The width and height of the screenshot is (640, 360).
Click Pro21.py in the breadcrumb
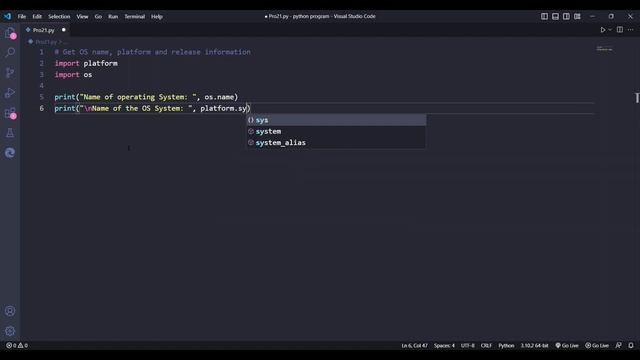point(46,42)
